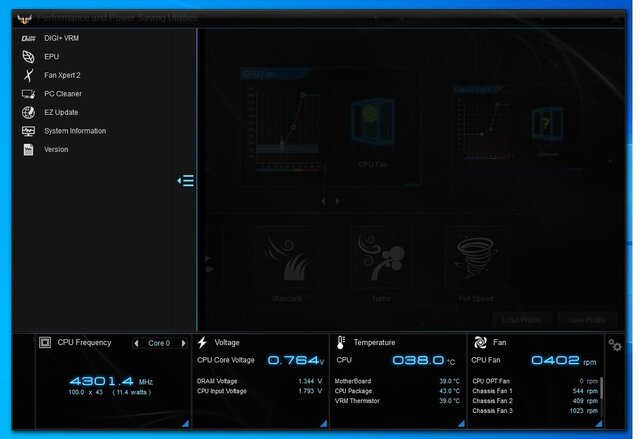Click the Chassis Fan 1 row
The height and width of the screenshot is (439, 640).
(535, 391)
